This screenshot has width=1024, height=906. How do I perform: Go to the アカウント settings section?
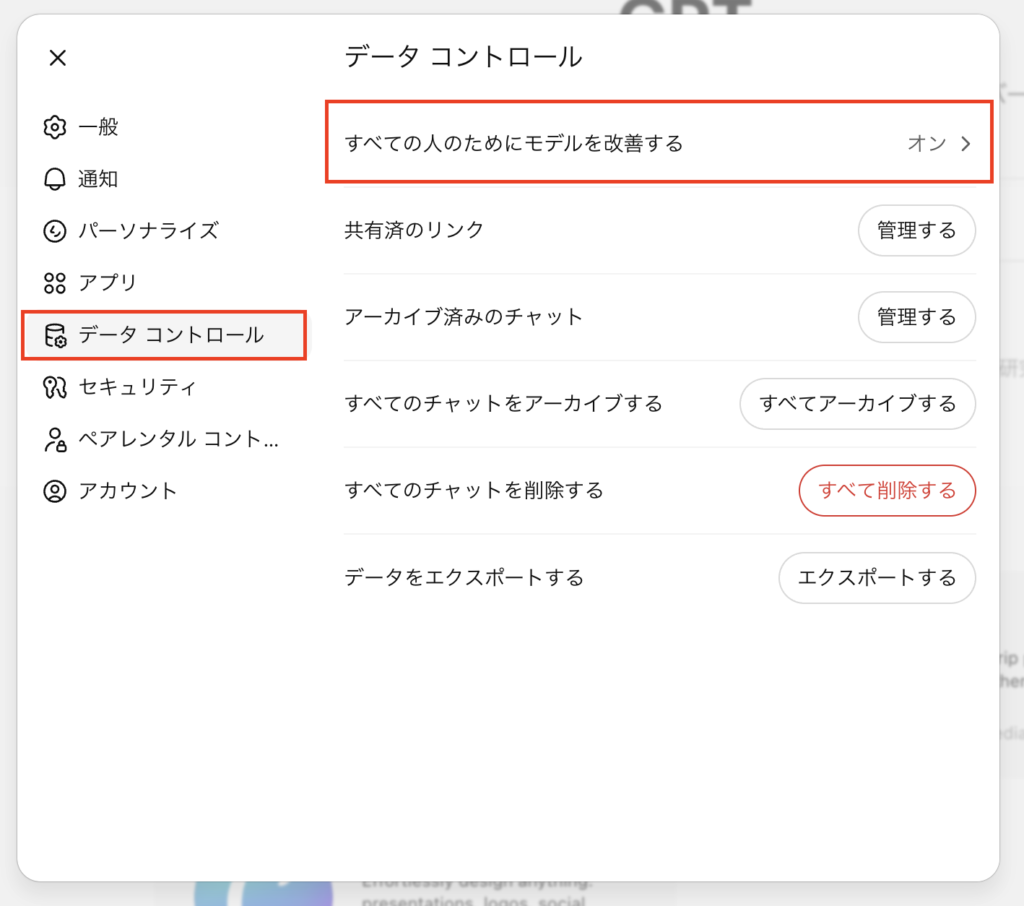127,491
